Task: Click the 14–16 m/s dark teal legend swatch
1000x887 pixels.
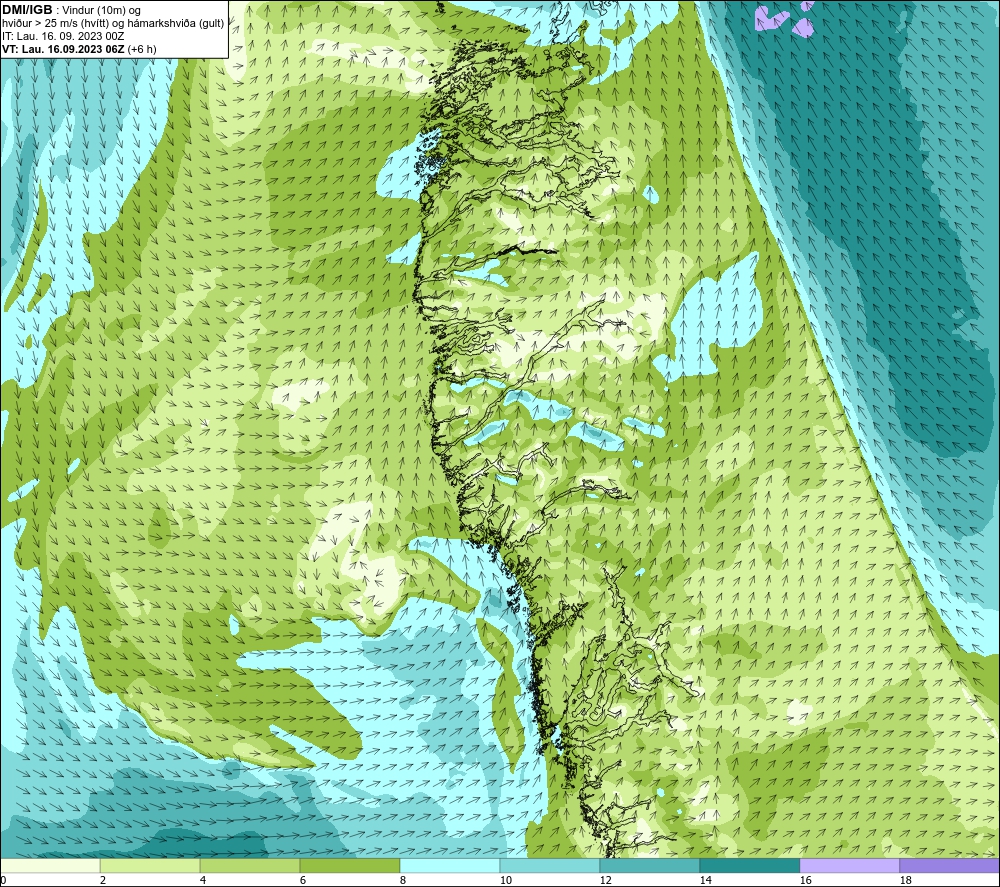Action: (749, 865)
